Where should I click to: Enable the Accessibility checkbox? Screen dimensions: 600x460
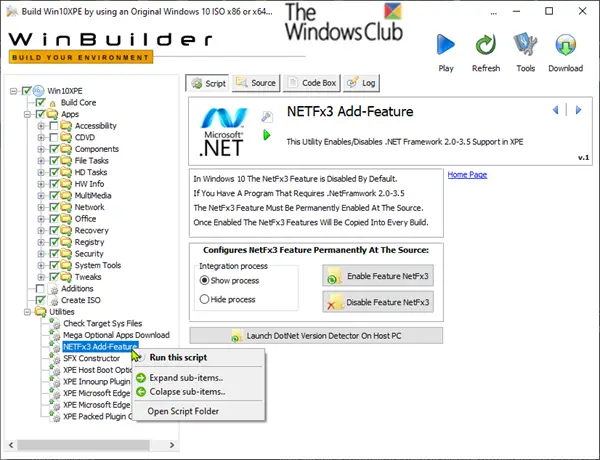click(x=54, y=126)
